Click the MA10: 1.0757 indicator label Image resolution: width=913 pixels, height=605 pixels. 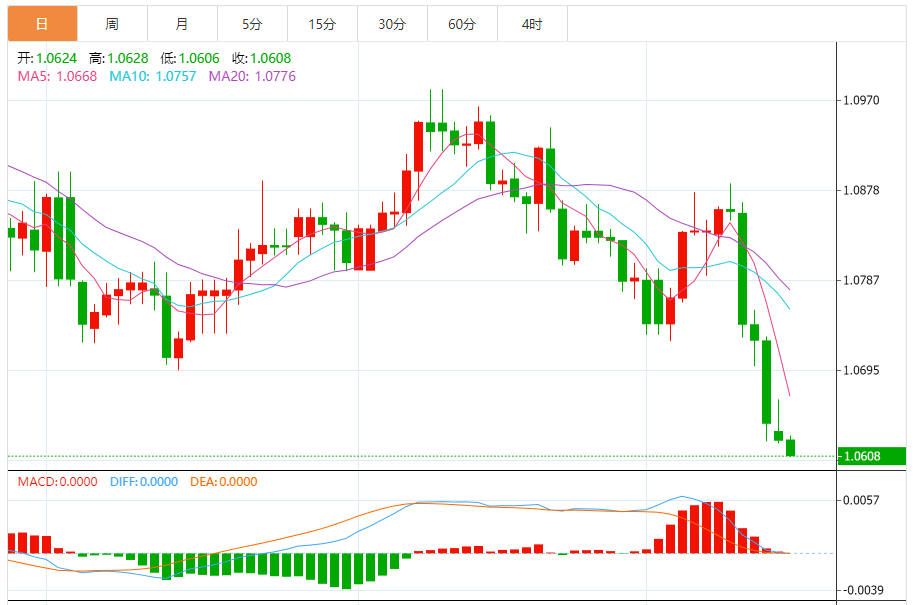(x=153, y=76)
